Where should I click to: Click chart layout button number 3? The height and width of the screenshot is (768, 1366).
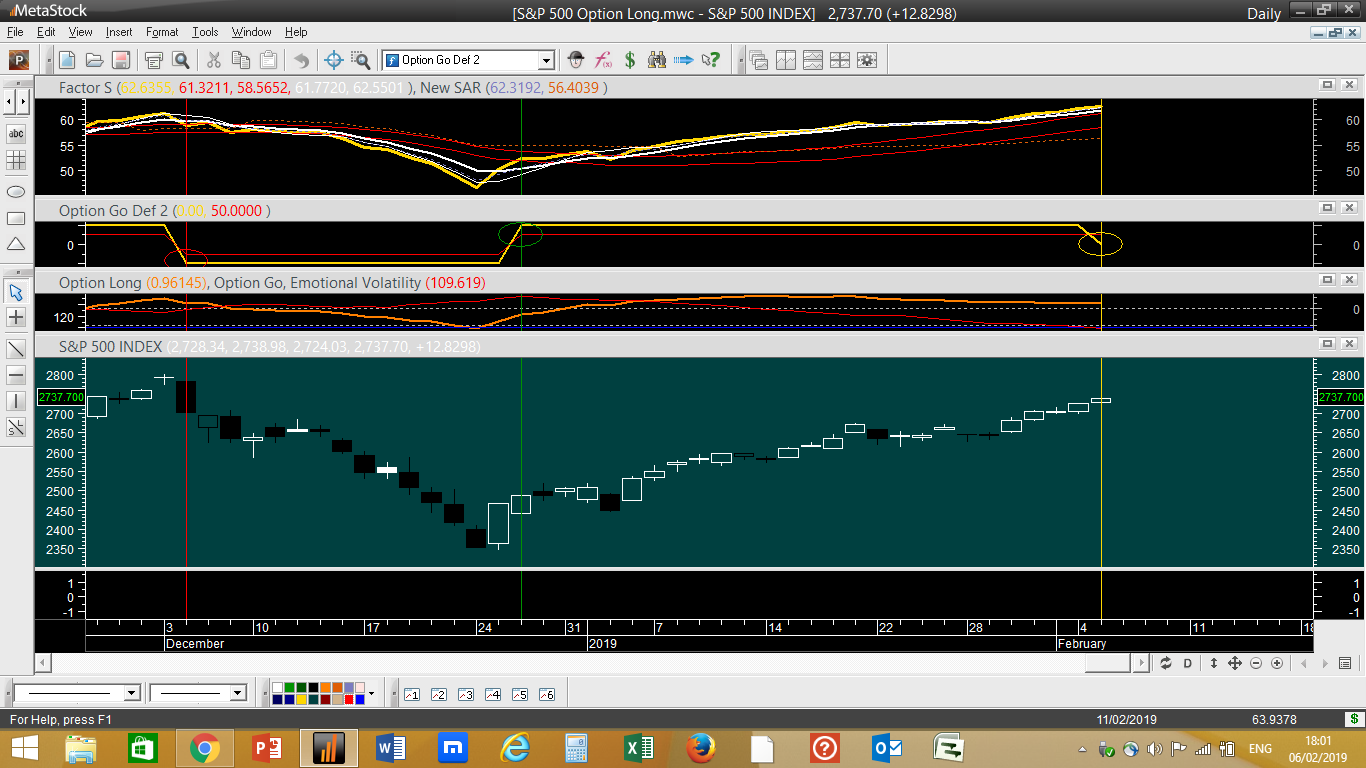465,694
